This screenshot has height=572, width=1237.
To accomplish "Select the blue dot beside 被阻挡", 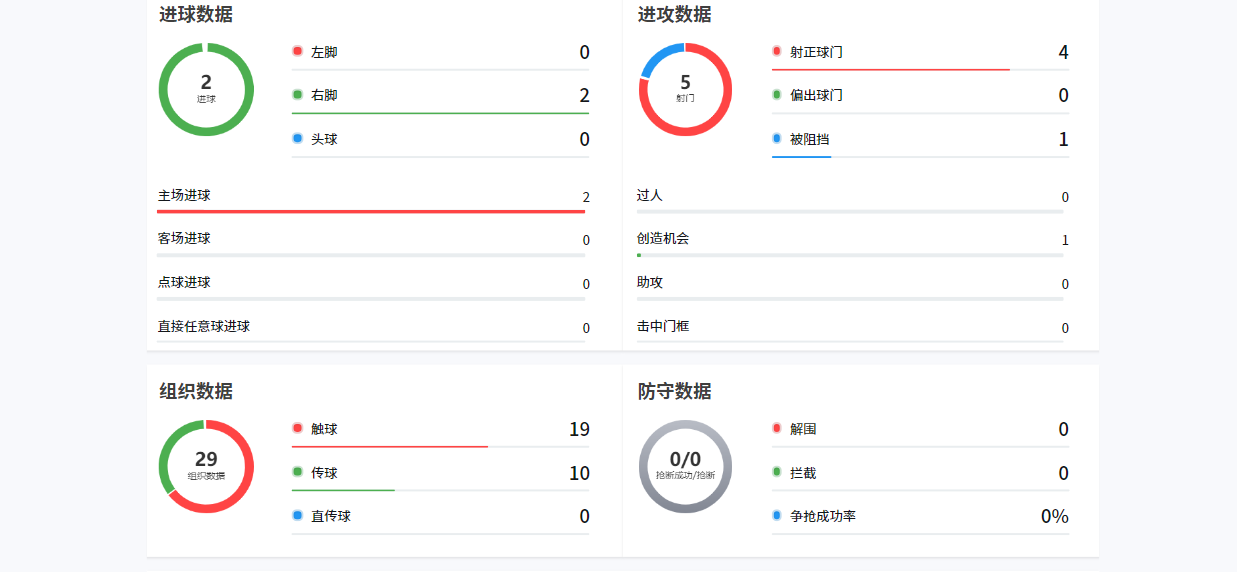I will [x=777, y=139].
